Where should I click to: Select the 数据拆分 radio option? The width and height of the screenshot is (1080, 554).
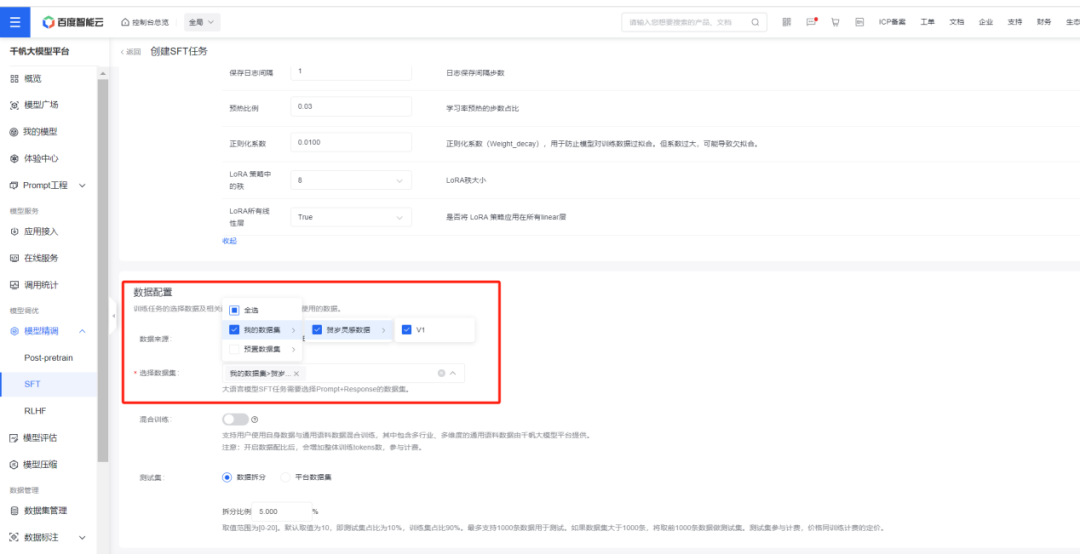[x=227, y=477]
